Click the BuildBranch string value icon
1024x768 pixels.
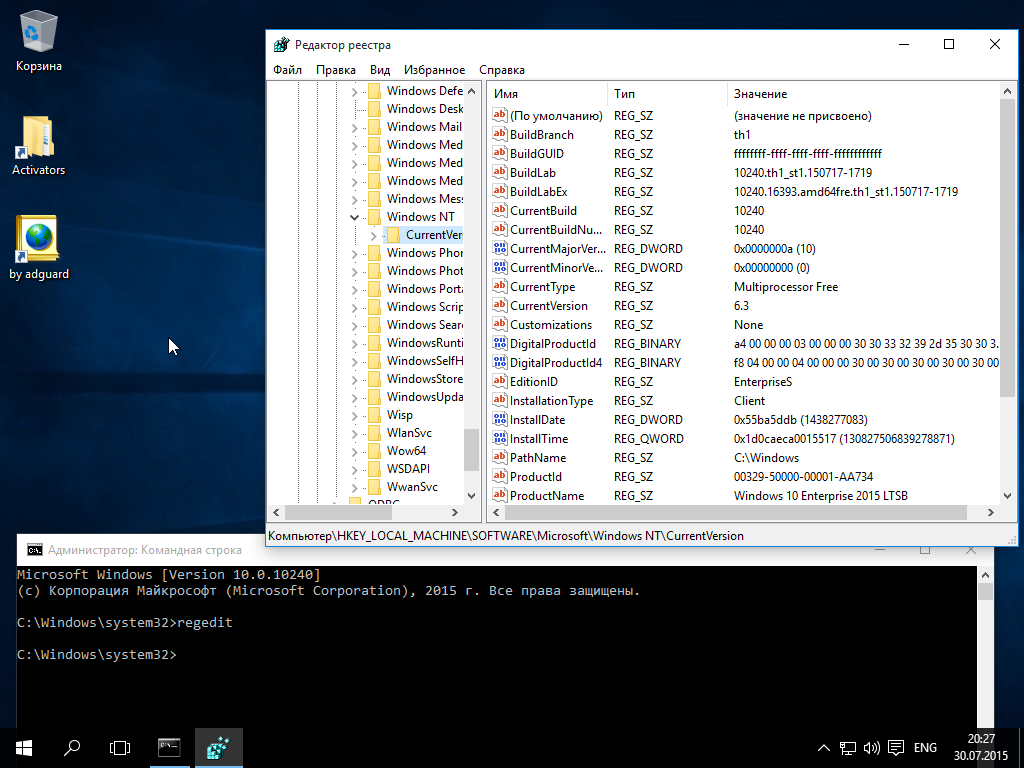500,134
